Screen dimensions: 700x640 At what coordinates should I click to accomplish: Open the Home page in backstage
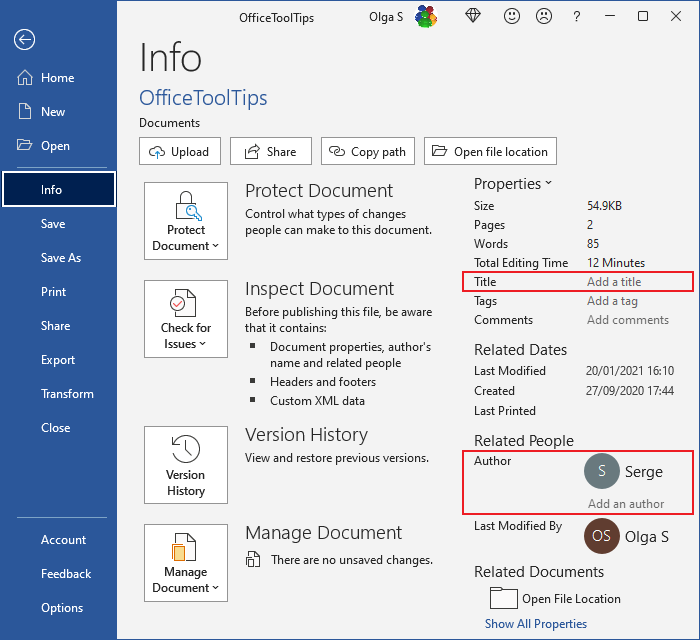pyautogui.click(x=58, y=78)
